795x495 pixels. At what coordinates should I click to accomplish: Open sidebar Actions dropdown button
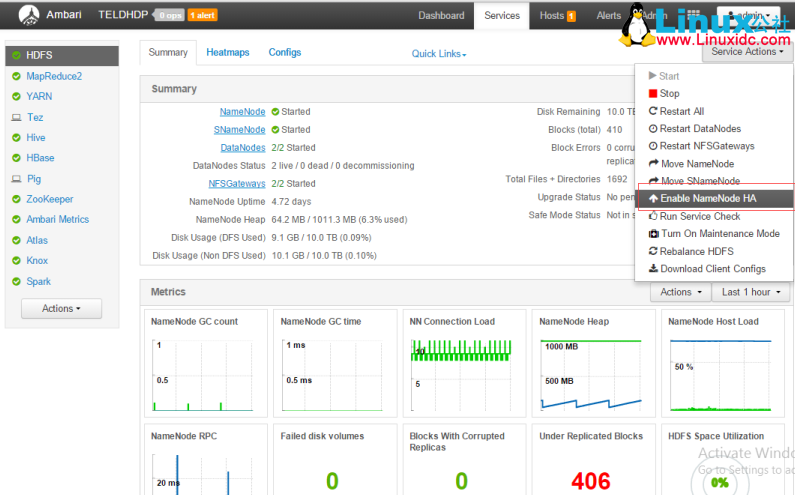tap(61, 309)
